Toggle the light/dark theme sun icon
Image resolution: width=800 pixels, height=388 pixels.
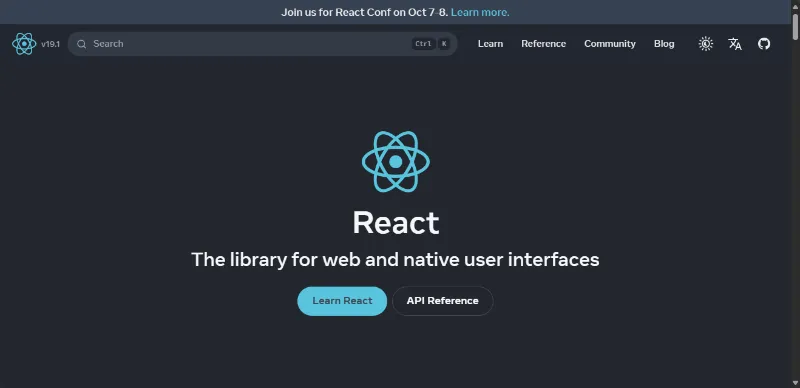click(706, 44)
